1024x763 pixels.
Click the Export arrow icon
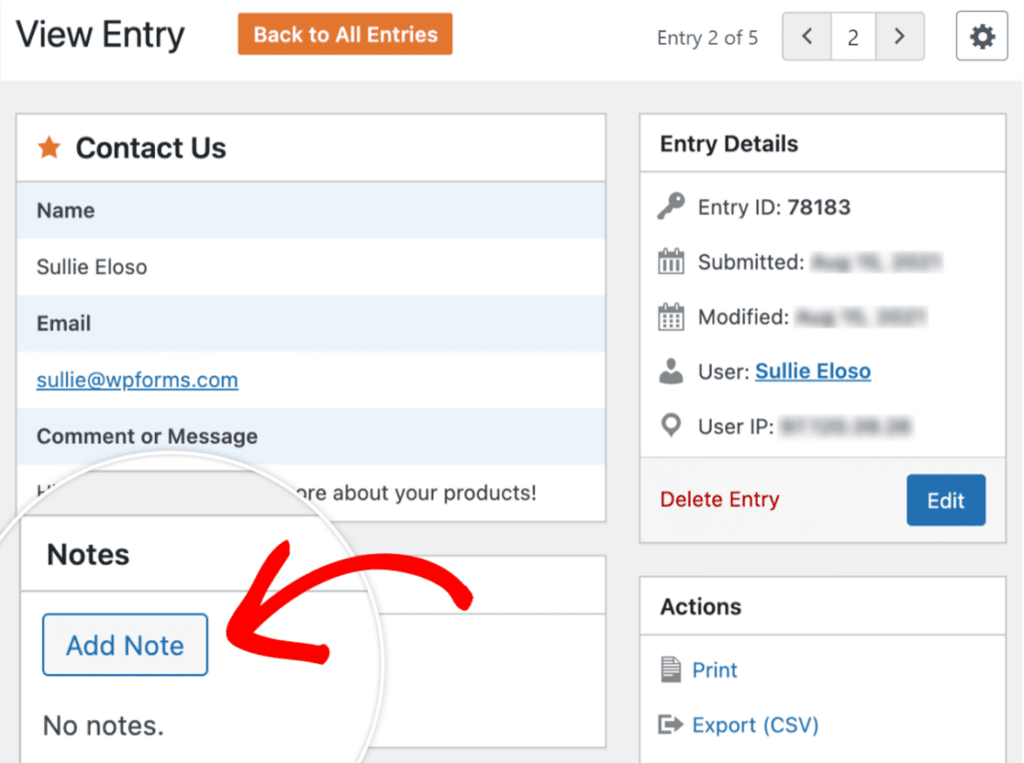coord(671,724)
